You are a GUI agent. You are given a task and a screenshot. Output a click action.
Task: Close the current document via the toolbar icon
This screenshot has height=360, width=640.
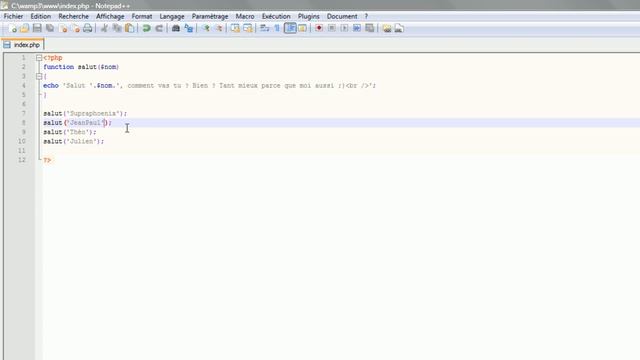(63, 28)
